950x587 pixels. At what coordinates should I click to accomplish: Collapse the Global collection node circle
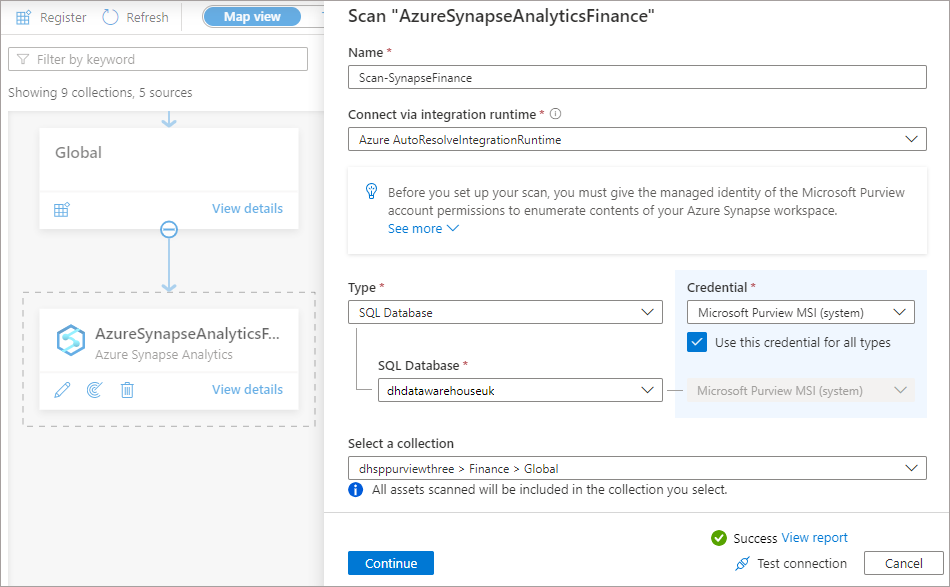tap(168, 230)
